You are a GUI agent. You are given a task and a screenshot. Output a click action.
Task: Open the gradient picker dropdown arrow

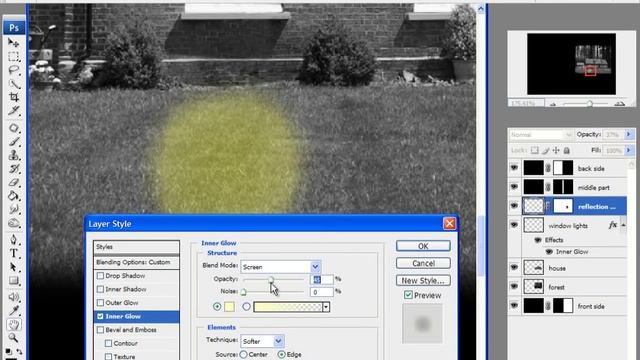(x=326, y=307)
